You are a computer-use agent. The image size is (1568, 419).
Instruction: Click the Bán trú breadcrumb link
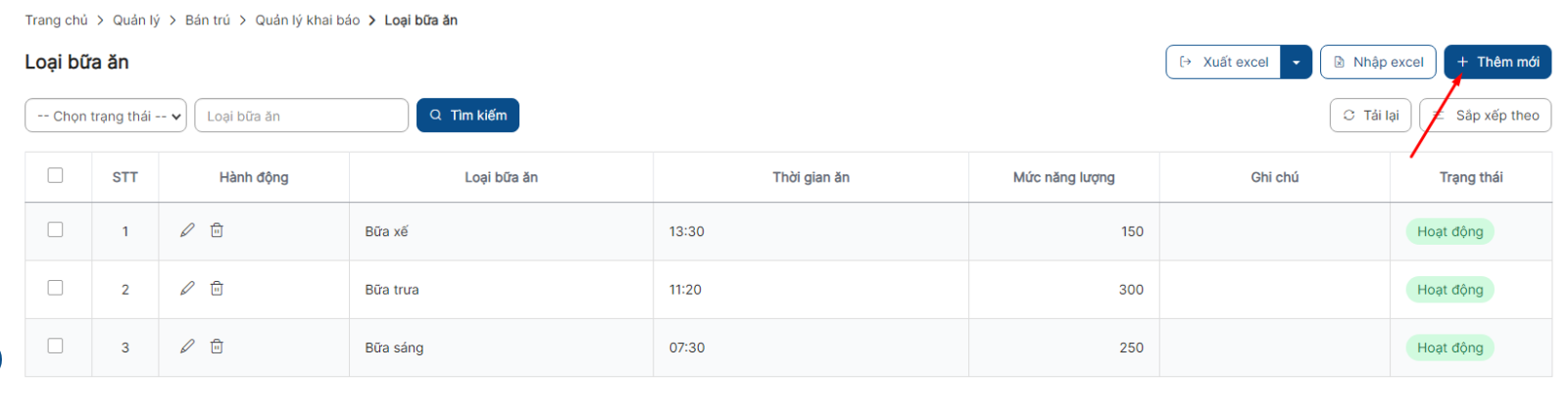(x=207, y=20)
